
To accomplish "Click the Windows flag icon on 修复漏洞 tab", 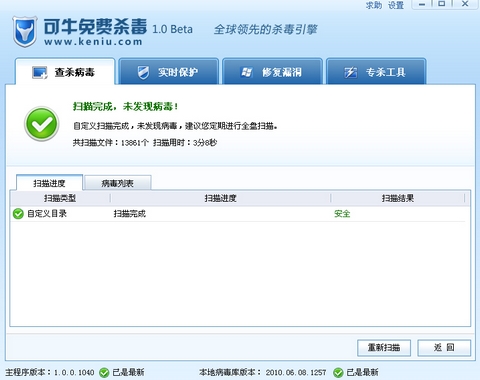I will [x=247, y=72].
